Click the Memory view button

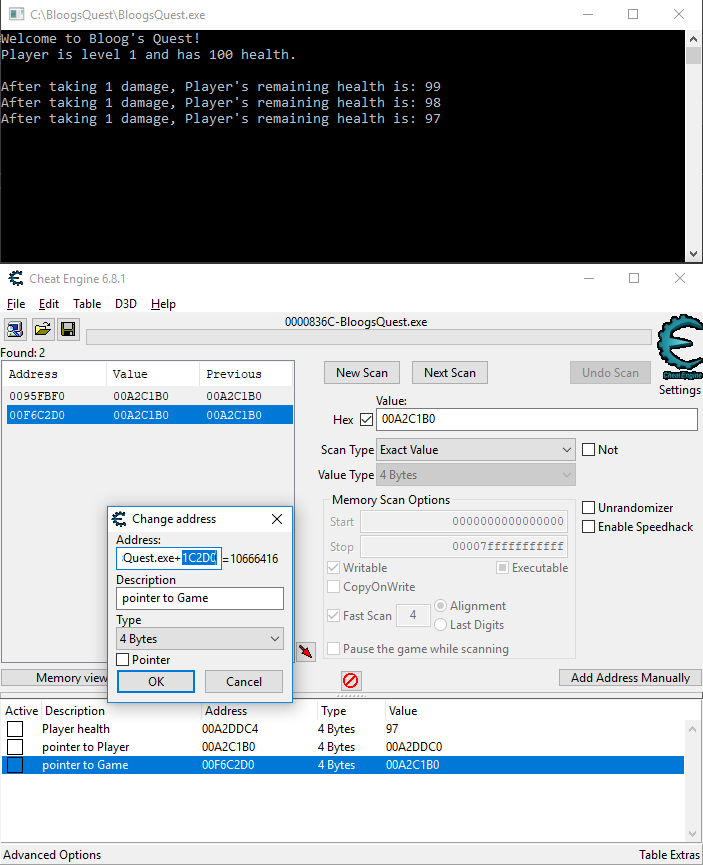coord(55,677)
